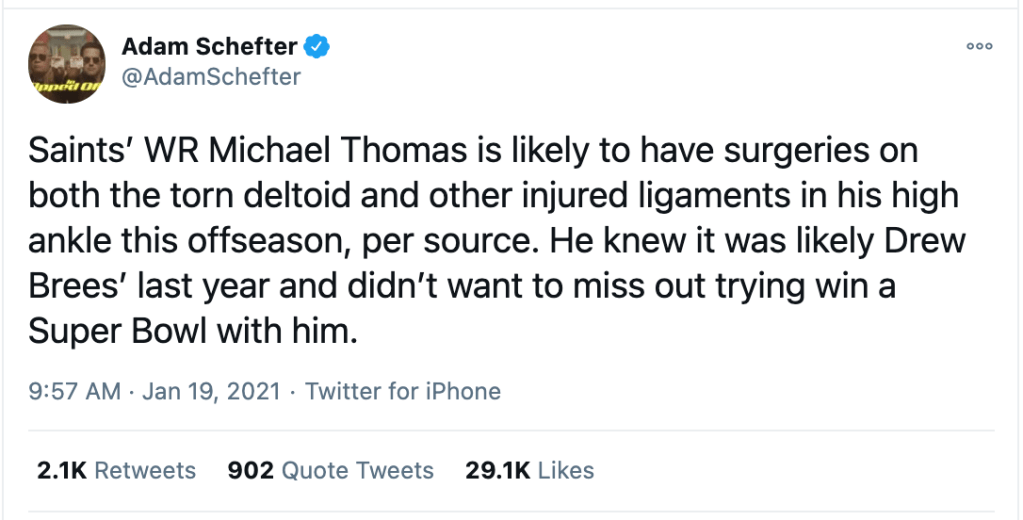Image resolution: width=1023 pixels, height=520 pixels.
Task: Open the more options ellipsis menu
Action: 979,46
